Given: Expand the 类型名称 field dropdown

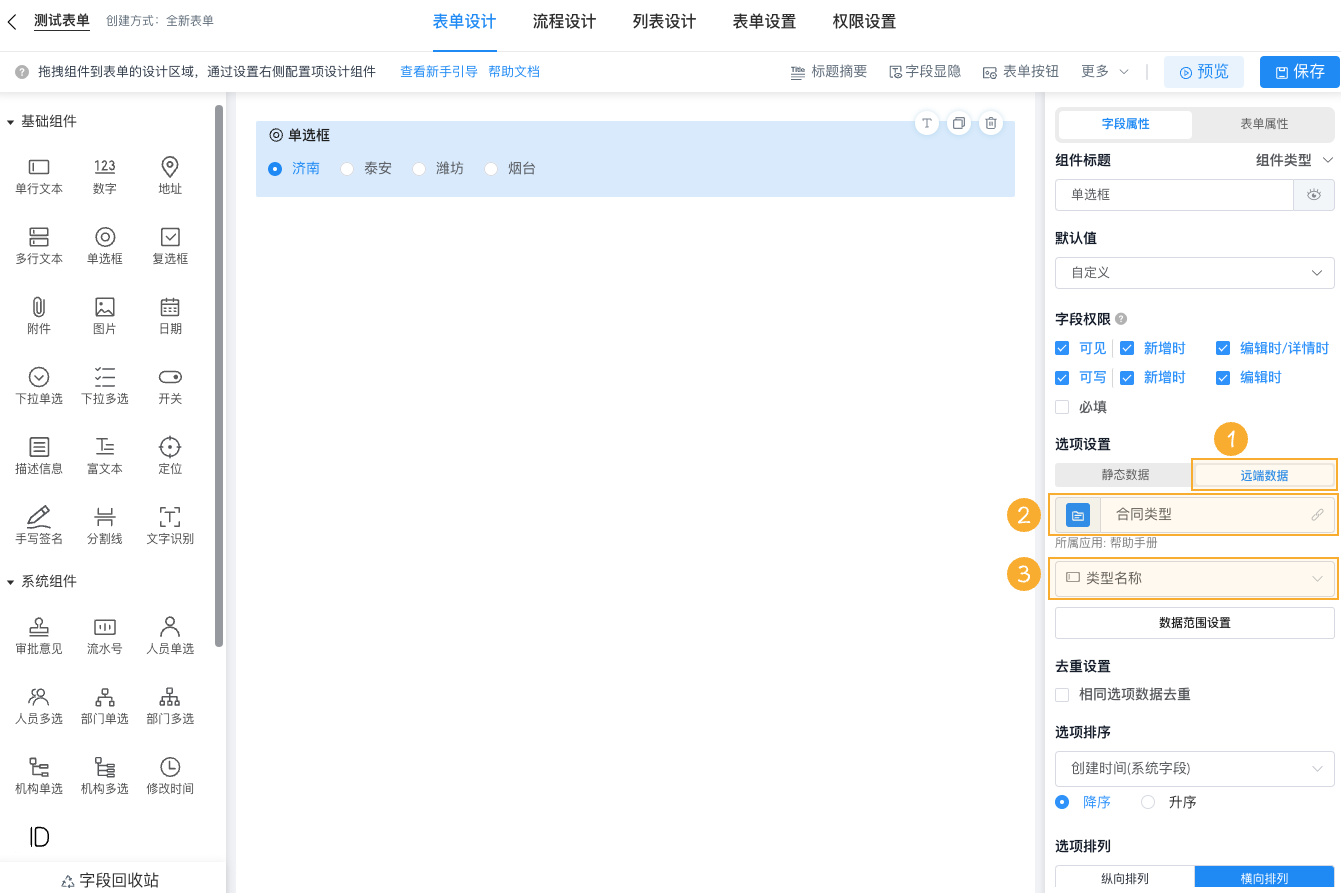Looking at the screenshot, I should [1194, 579].
